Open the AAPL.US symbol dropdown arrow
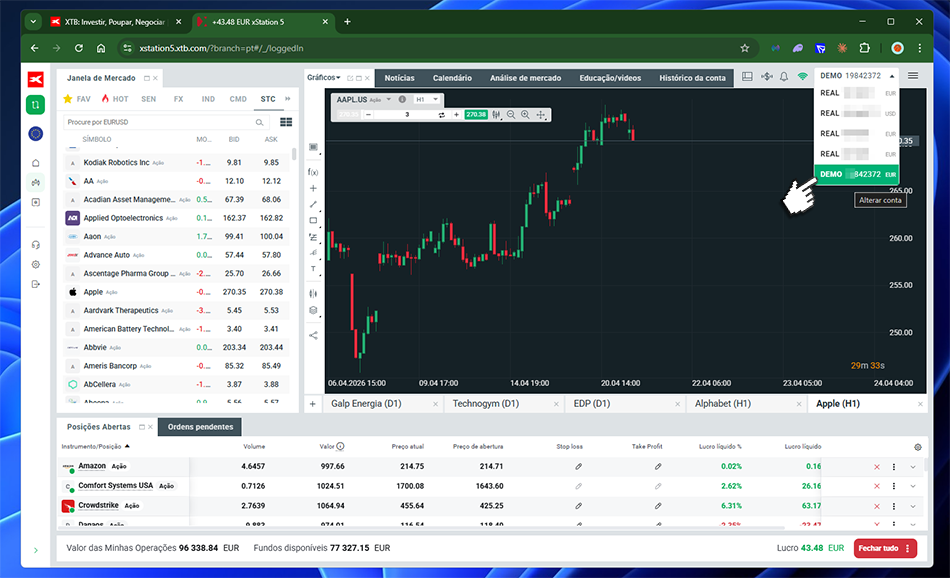The image size is (950, 578). tap(388, 99)
